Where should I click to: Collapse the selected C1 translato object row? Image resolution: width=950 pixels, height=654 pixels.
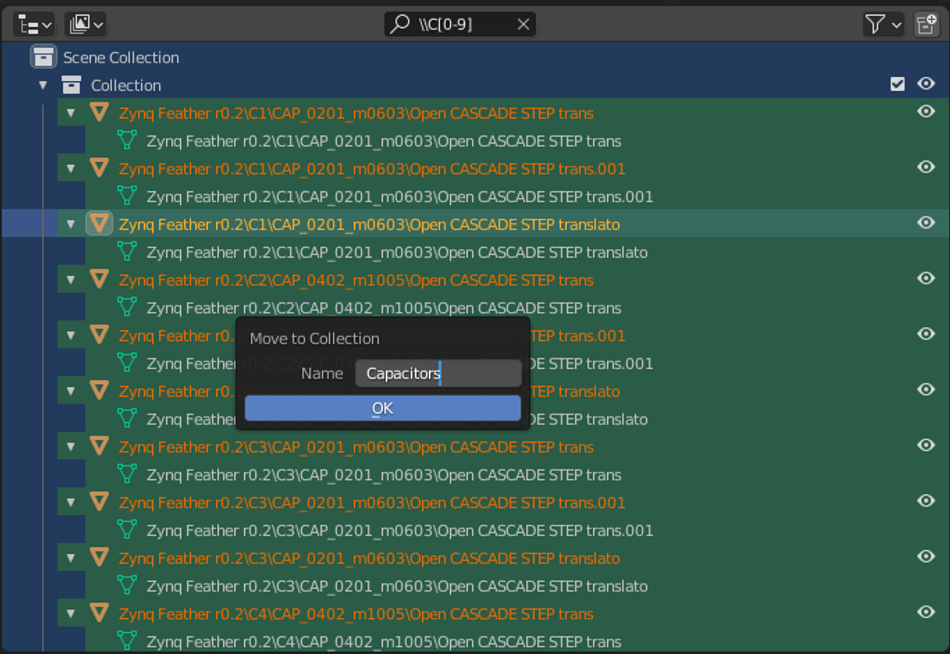[71, 224]
